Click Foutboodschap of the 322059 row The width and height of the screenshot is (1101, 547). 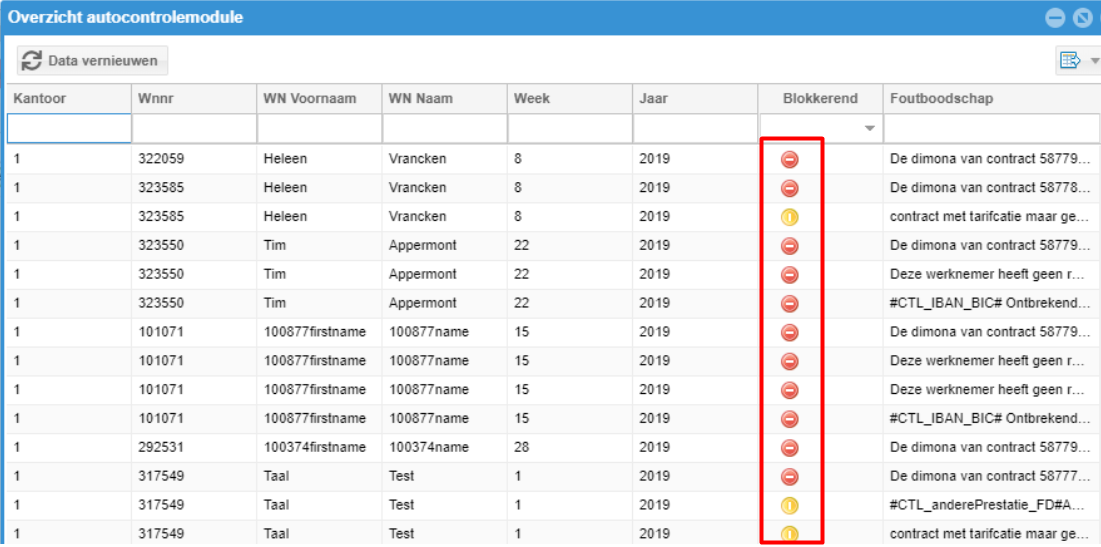coord(990,159)
